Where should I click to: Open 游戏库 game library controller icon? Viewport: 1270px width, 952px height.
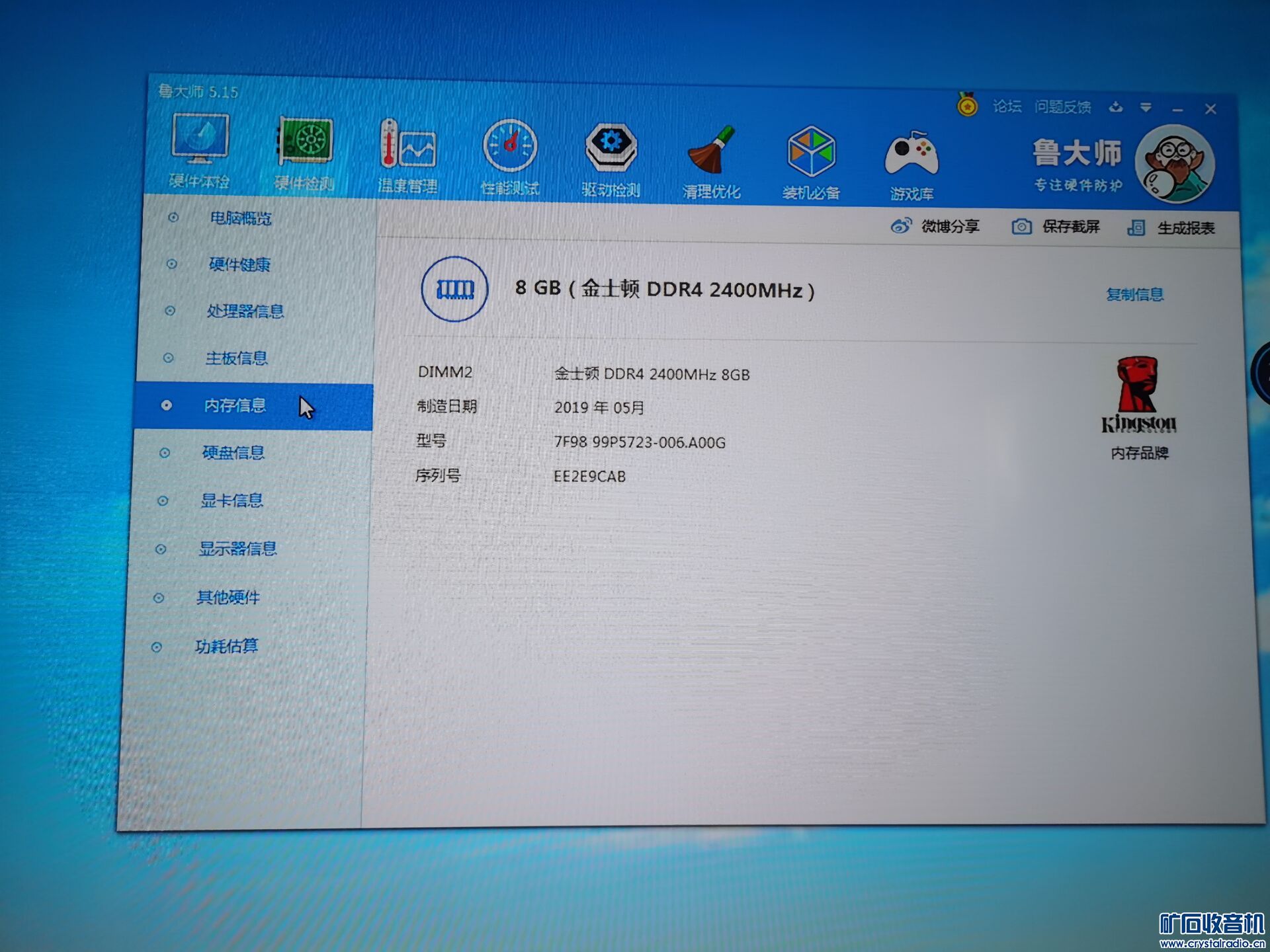[911, 166]
